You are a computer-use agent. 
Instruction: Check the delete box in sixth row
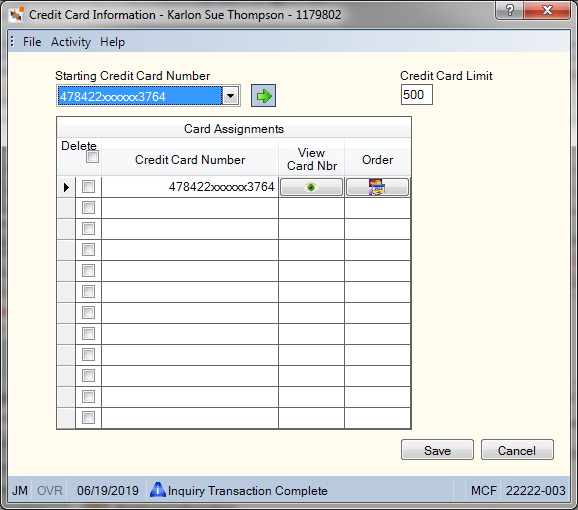point(88,291)
